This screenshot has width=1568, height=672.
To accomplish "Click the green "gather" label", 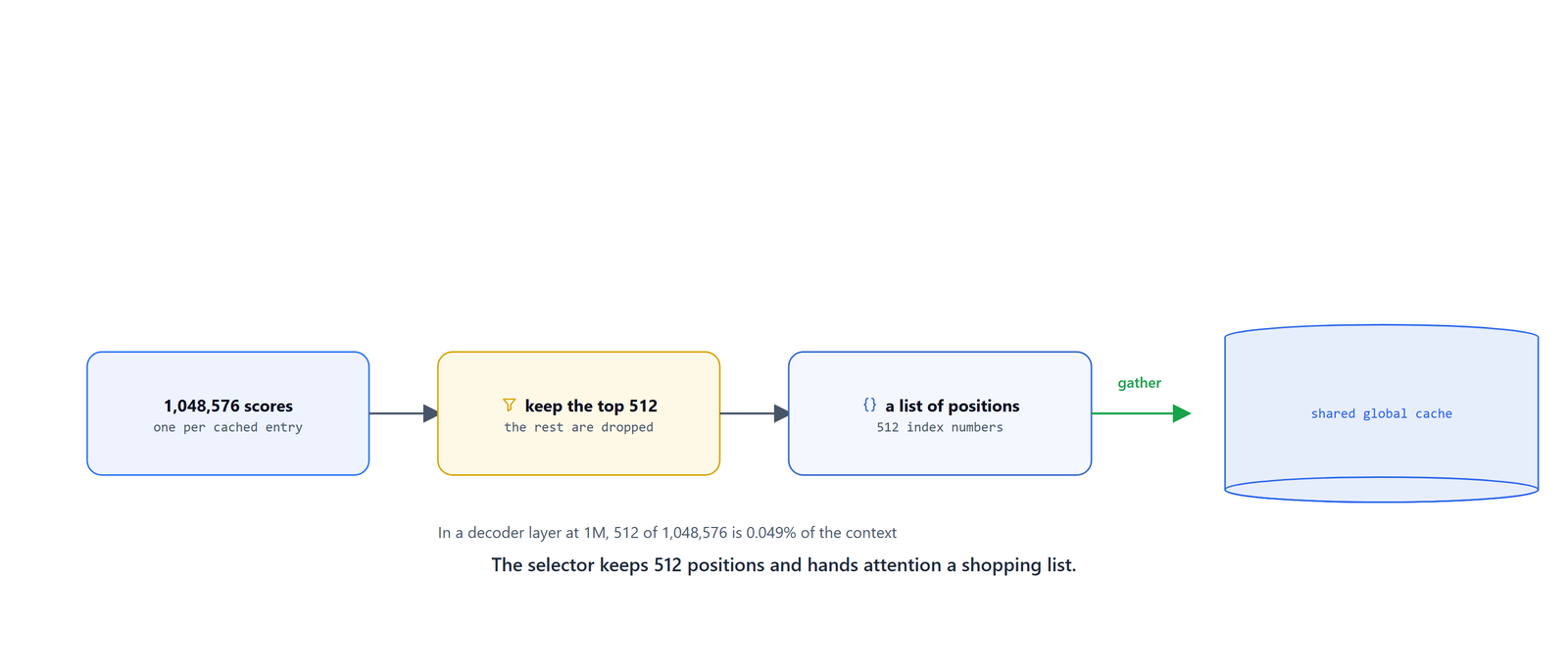I will (x=1140, y=383).
